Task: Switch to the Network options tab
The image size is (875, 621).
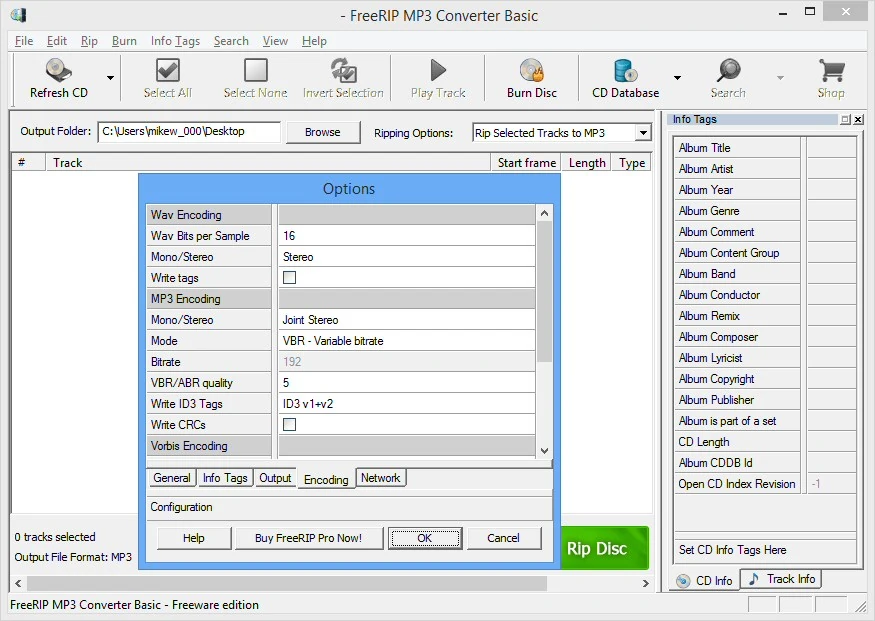Action: [x=381, y=478]
